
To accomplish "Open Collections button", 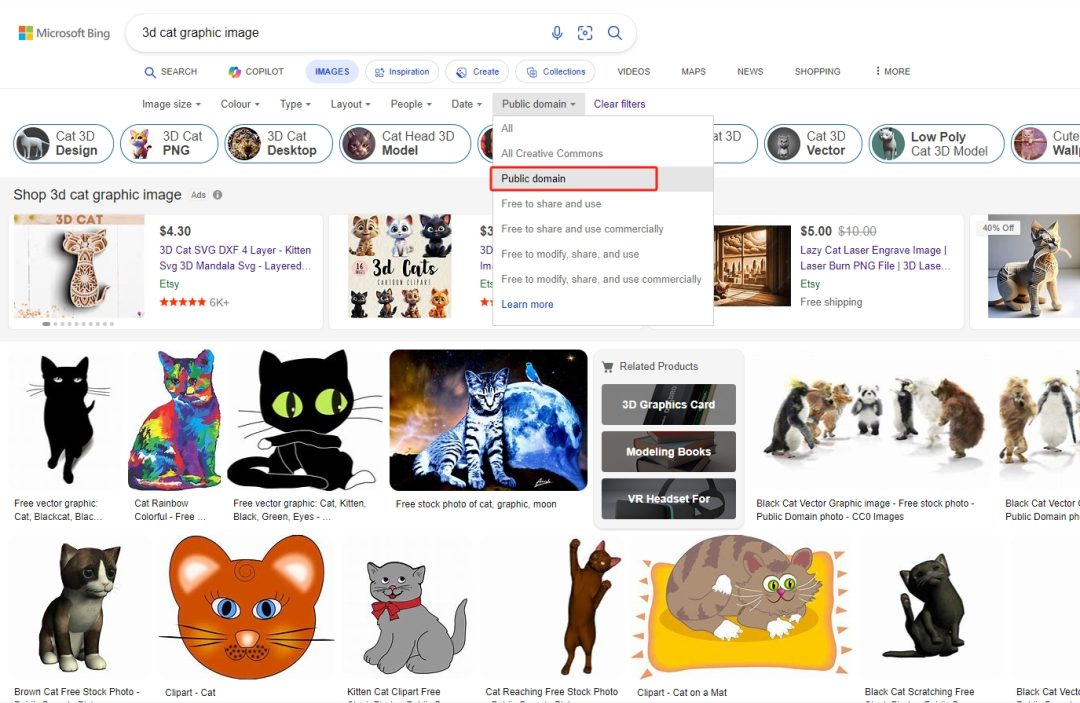I will point(555,72).
